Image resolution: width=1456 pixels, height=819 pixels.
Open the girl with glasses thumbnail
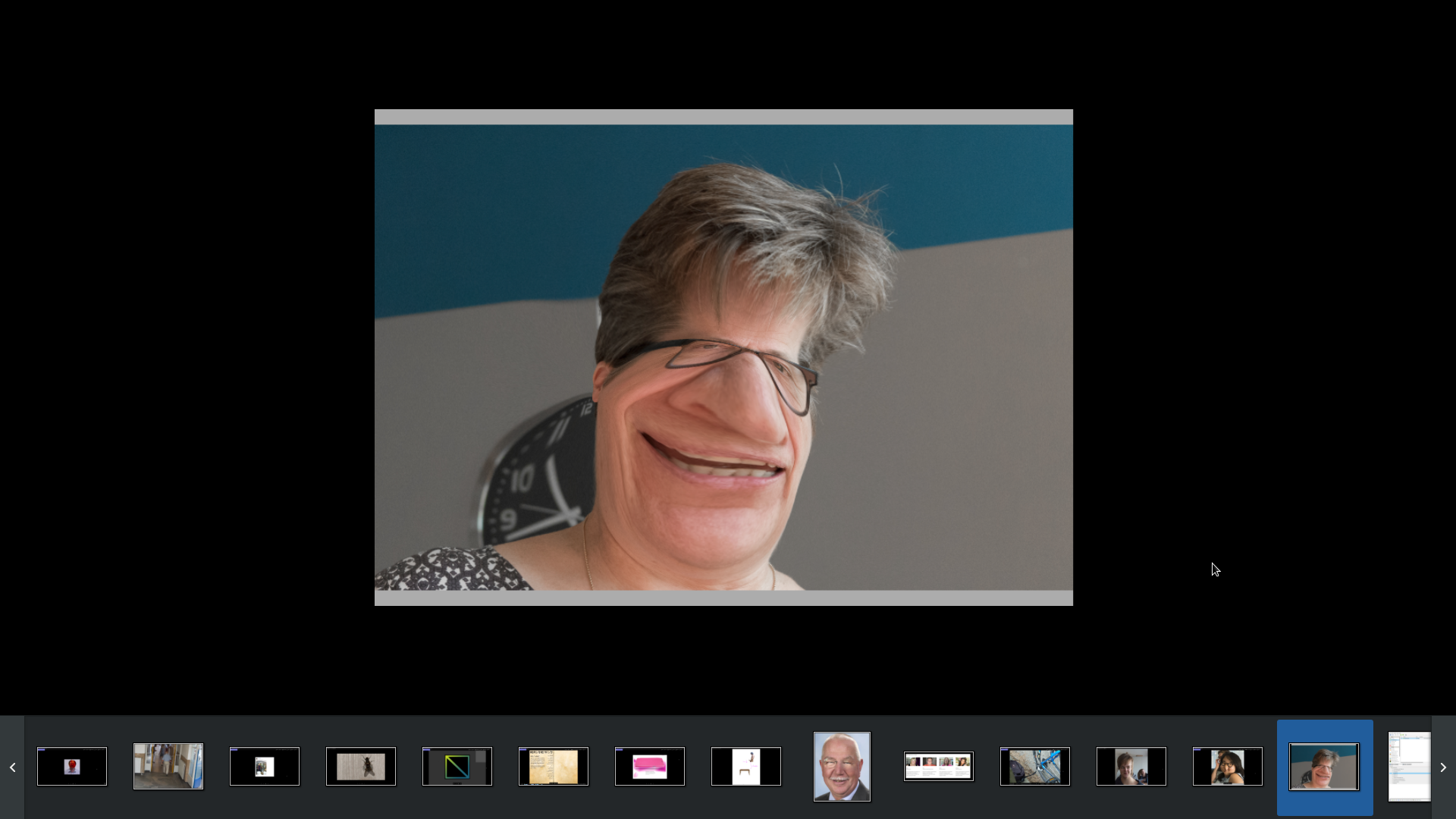(x=1228, y=767)
